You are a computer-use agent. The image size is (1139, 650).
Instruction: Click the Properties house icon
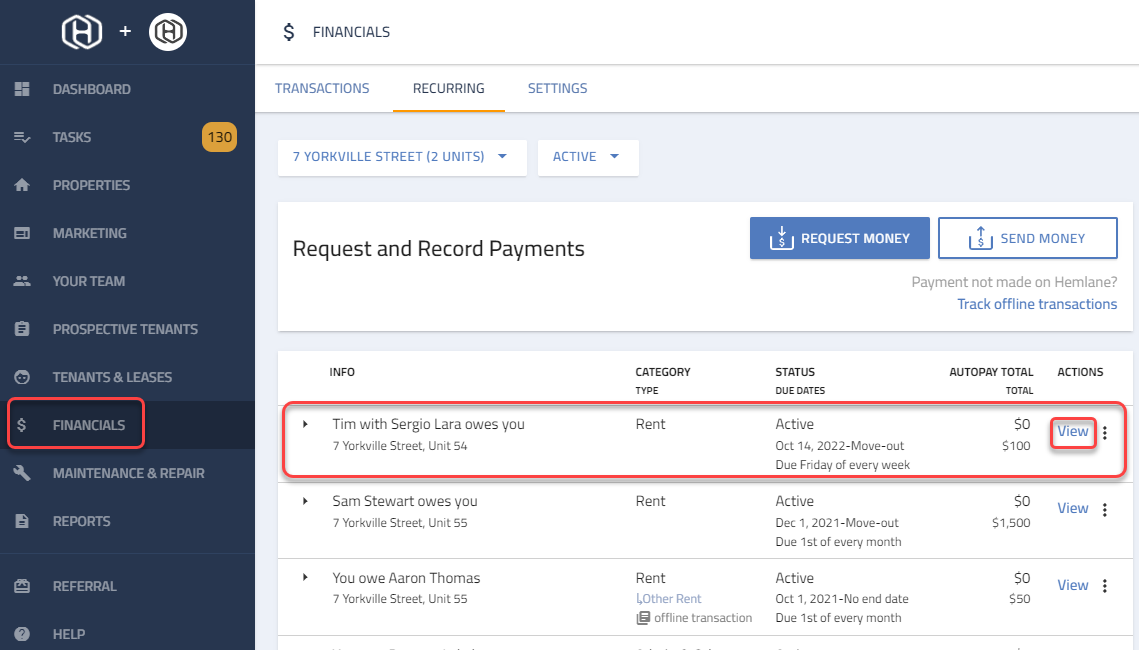pyautogui.click(x=22, y=185)
